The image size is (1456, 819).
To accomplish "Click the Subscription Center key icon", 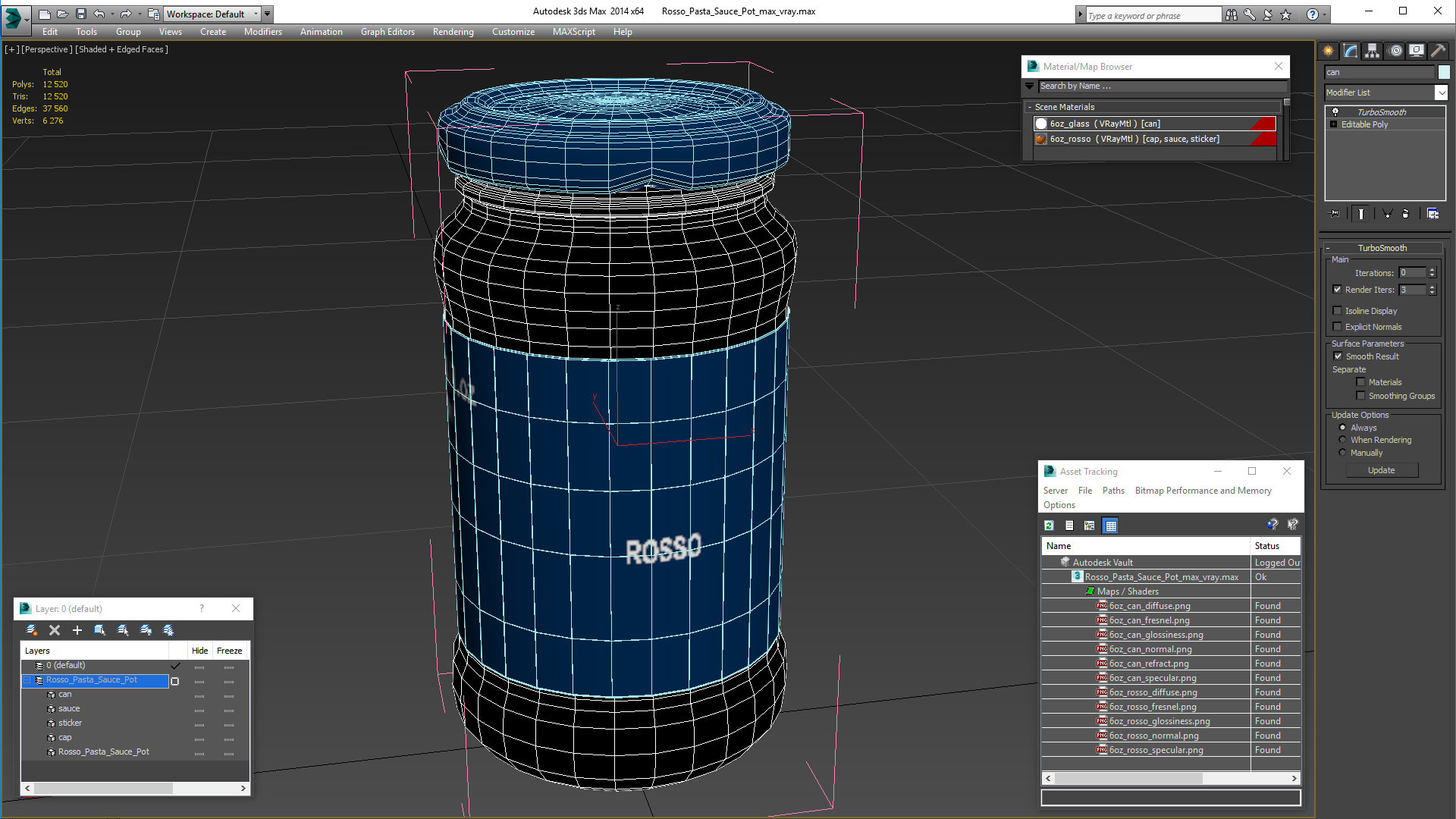I will tap(1249, 14).
